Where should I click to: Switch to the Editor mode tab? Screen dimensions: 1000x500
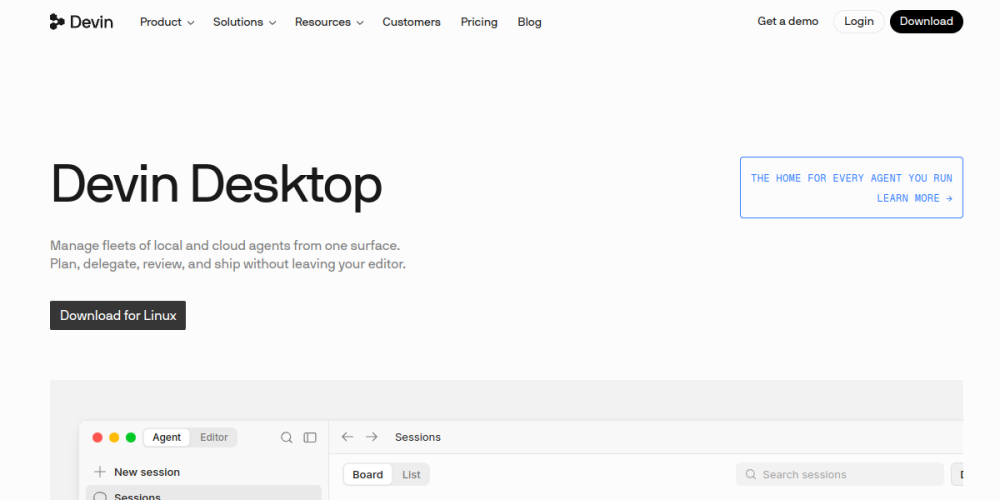pyautogui.click(x=214, y=438)
